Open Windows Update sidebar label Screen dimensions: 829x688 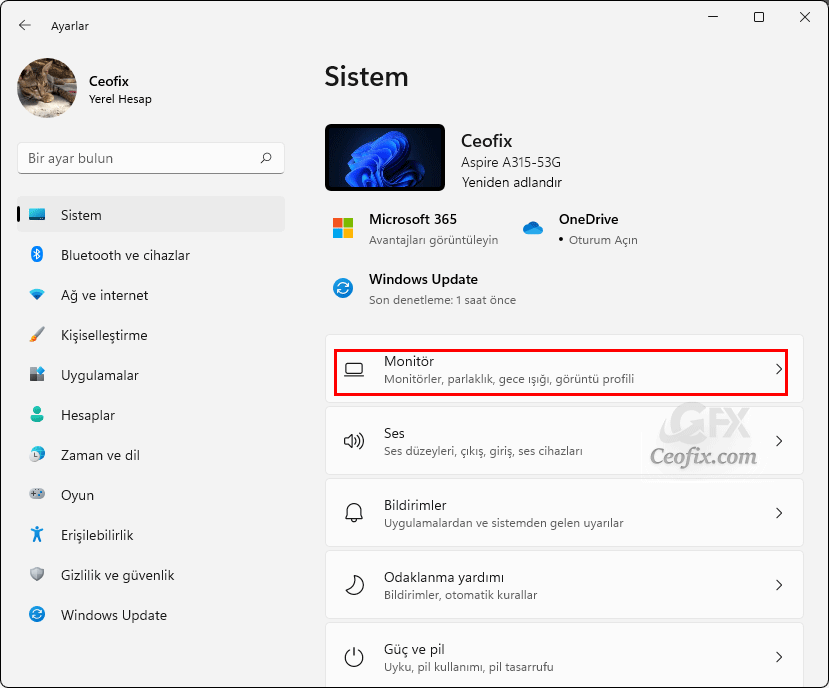tap(114, 615)
